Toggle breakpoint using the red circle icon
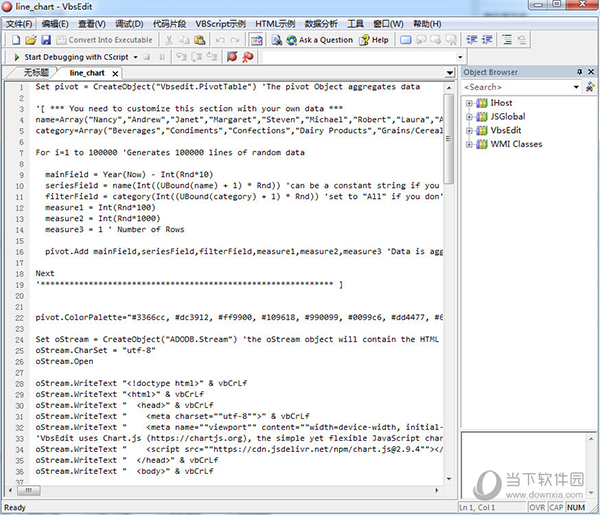 click(x=232, y=57)
